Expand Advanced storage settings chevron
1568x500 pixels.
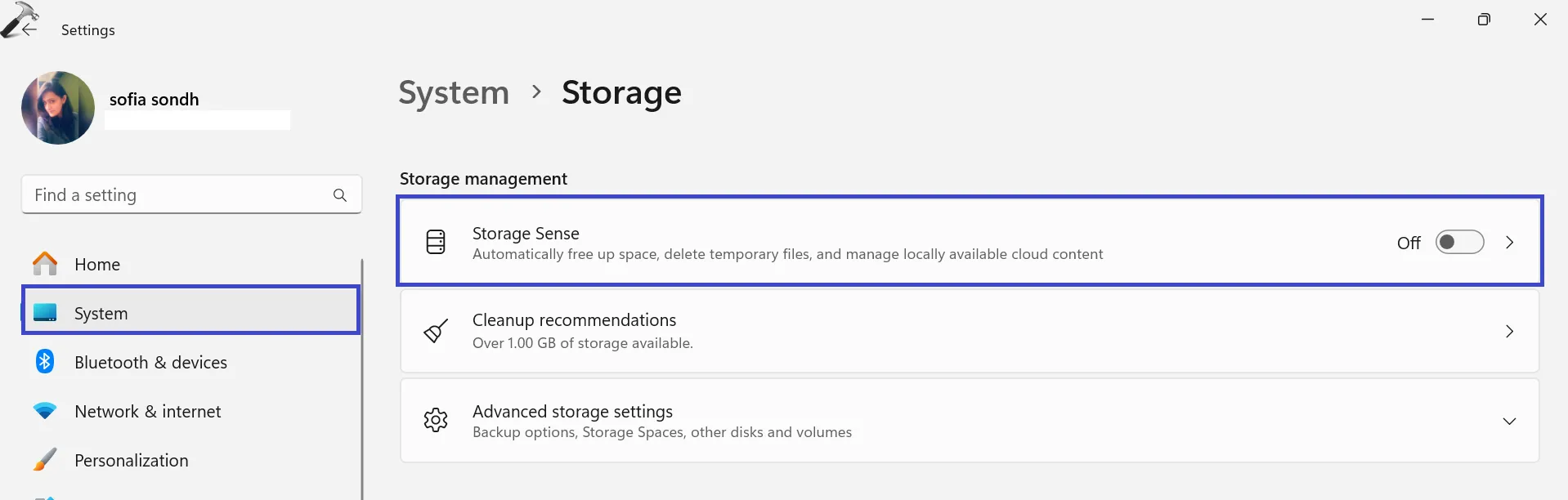(1509, 421)
